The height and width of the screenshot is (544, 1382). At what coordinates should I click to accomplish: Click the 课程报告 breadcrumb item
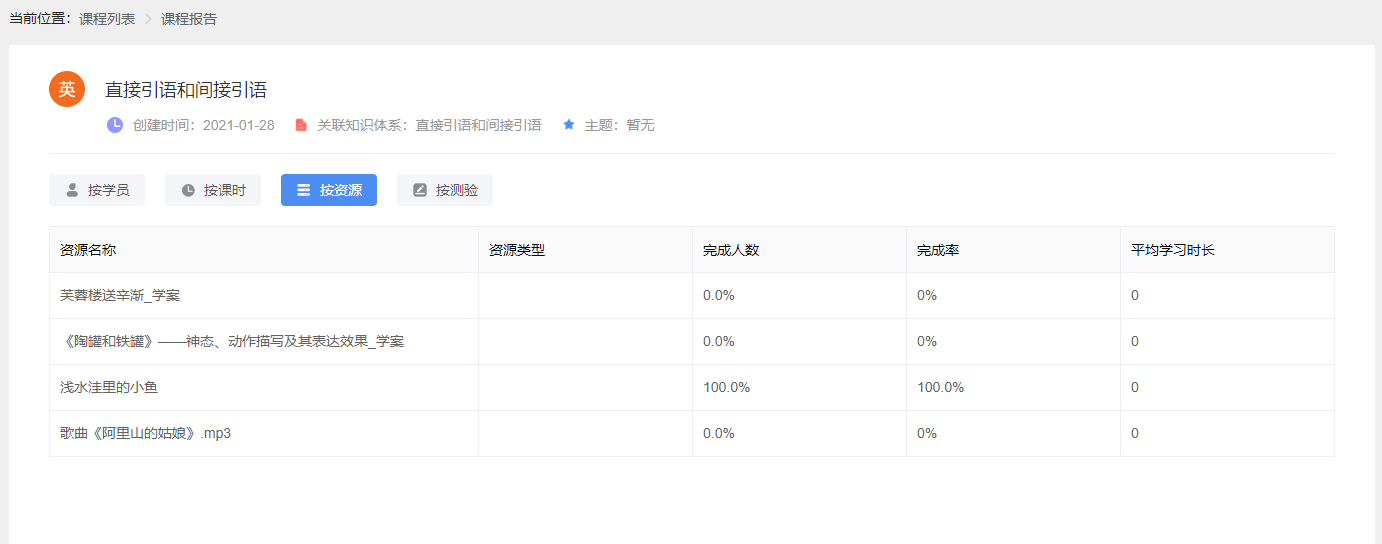pyautogui.click(x=189, y=19)
